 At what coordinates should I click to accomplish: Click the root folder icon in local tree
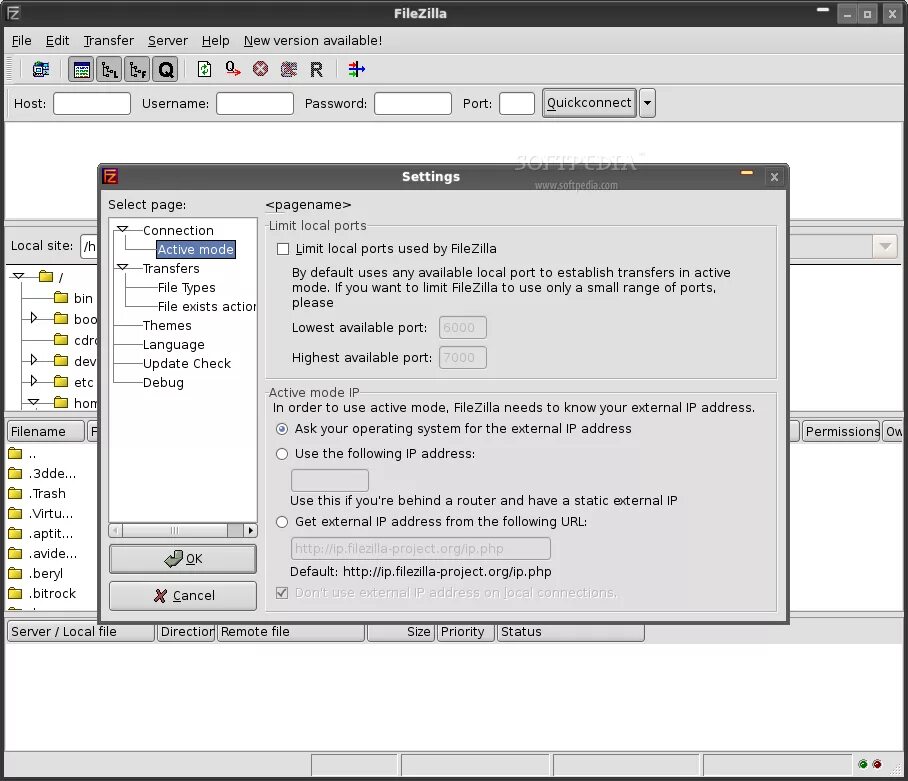pos(46,276)
